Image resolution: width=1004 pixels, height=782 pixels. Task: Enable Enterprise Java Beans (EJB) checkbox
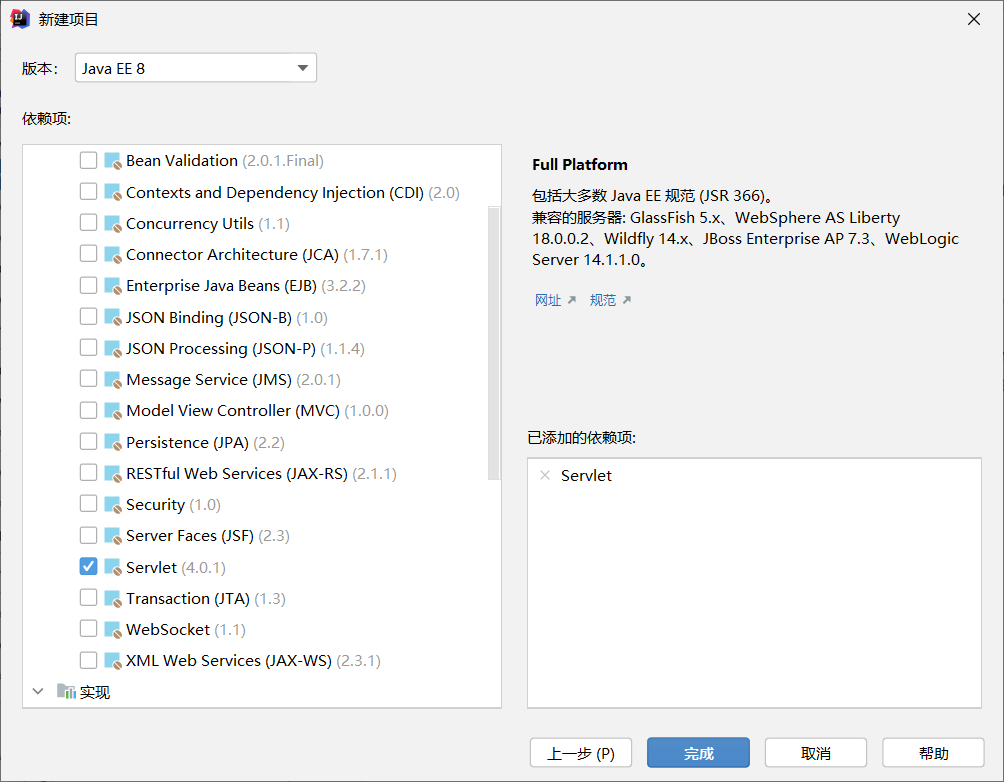click(x=88, y=285)
